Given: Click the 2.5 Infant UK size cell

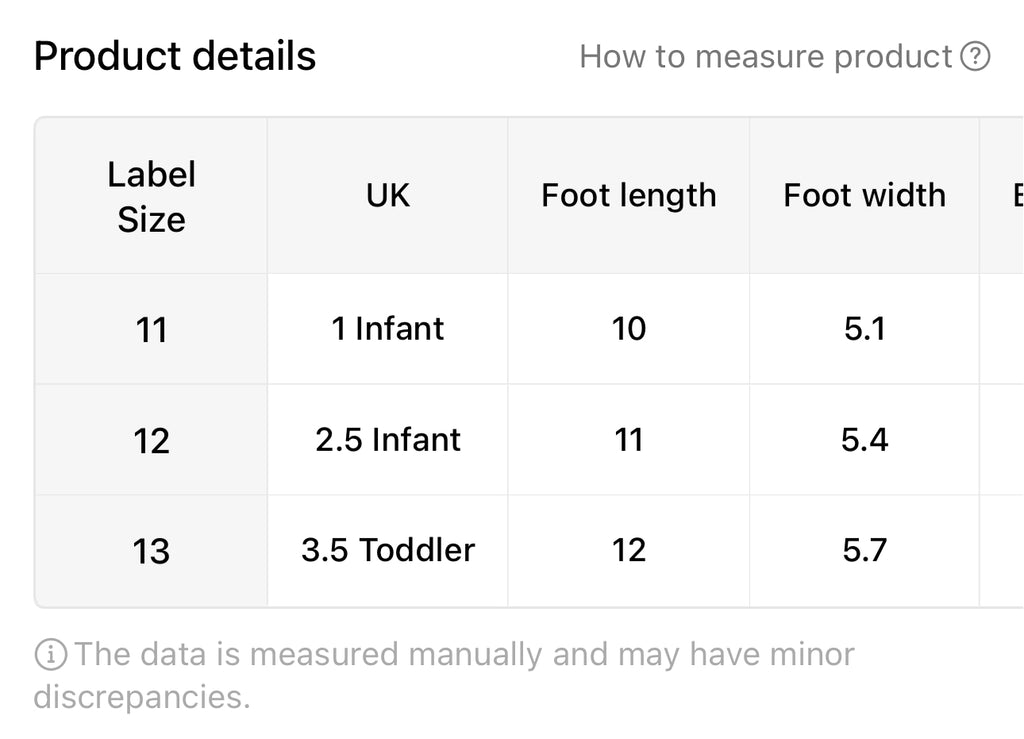Looking at the screenshot, I should tap(387, 440).
